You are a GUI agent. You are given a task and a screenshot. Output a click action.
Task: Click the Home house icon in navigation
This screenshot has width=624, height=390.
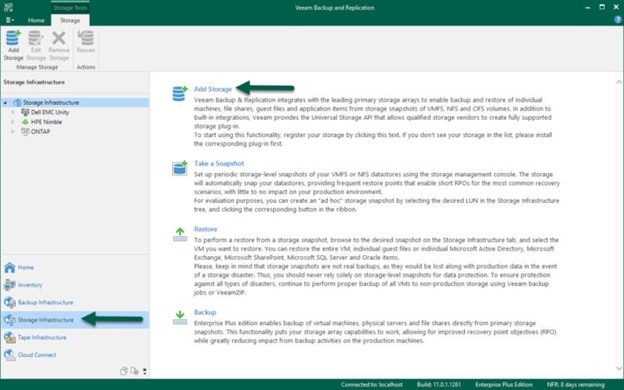10,267
